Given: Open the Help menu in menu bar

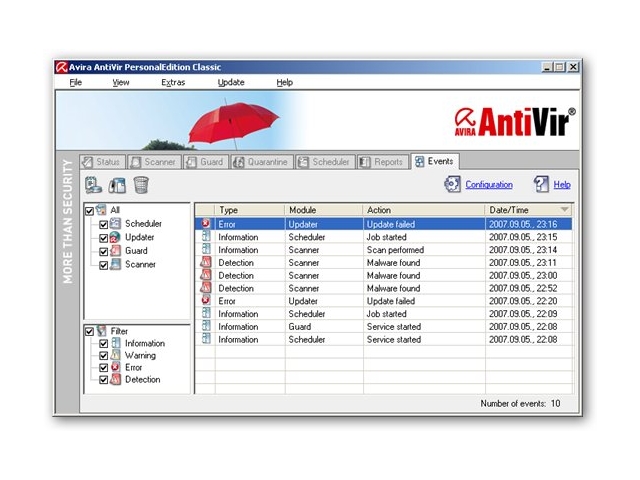Looking at the screenshot, I should point(284,82).
